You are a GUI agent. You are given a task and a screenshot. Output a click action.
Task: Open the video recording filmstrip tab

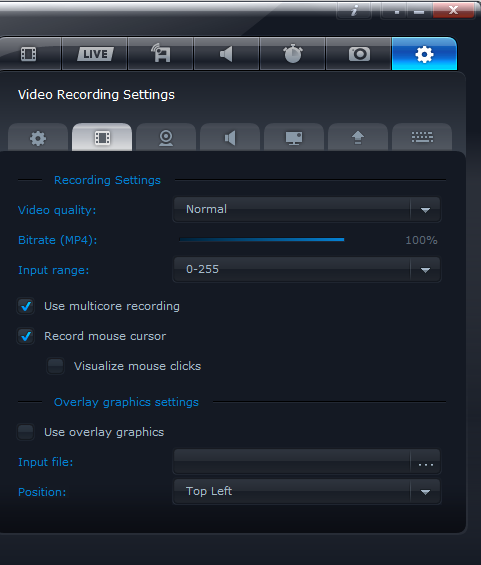click(x=29, y=54)
